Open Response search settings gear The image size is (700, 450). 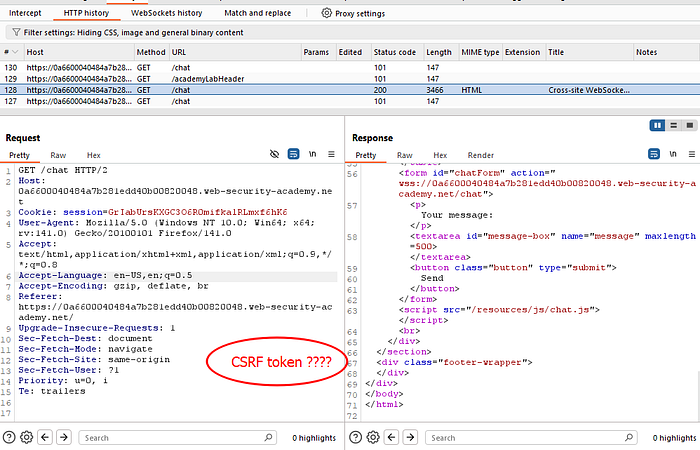[373, 437]
